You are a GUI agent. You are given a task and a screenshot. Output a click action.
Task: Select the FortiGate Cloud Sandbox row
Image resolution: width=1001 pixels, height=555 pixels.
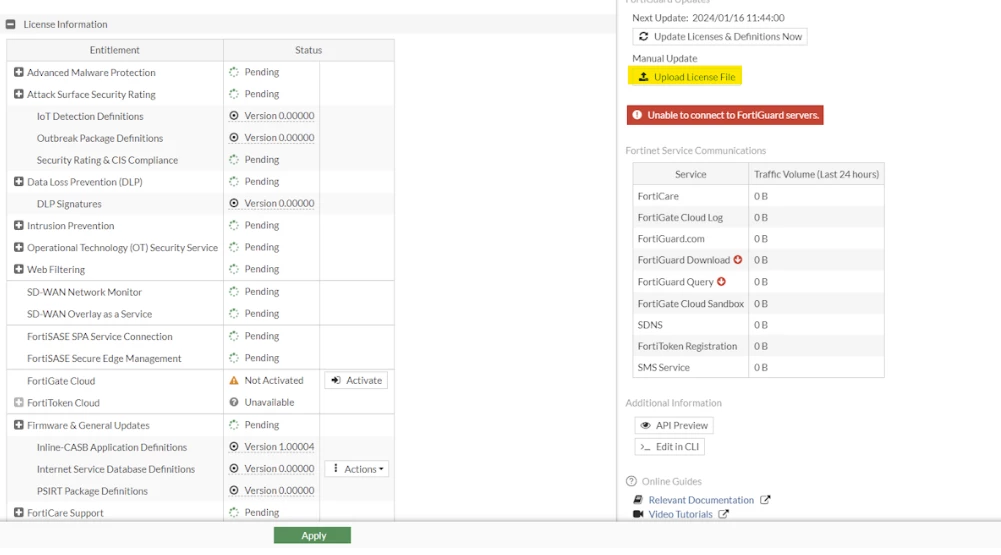pos(758,303)
